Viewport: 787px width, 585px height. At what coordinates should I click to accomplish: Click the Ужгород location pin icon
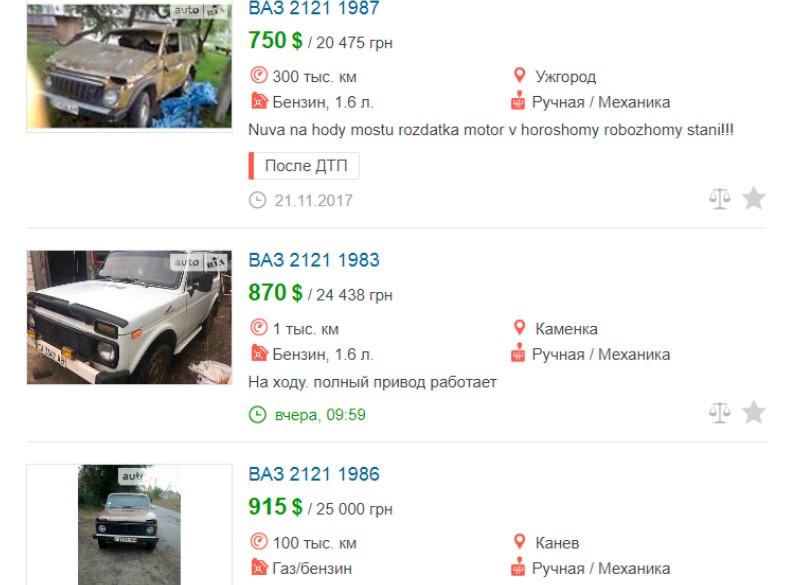tap(519, 76)
